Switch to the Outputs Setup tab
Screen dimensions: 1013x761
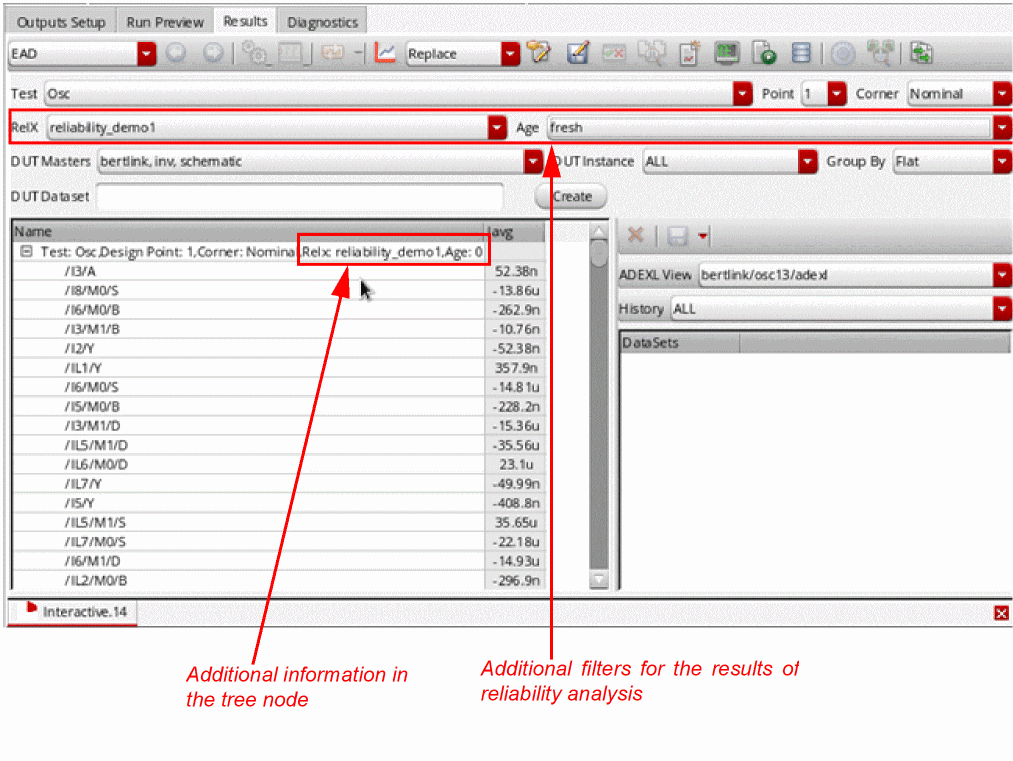(x=61, y=22)
